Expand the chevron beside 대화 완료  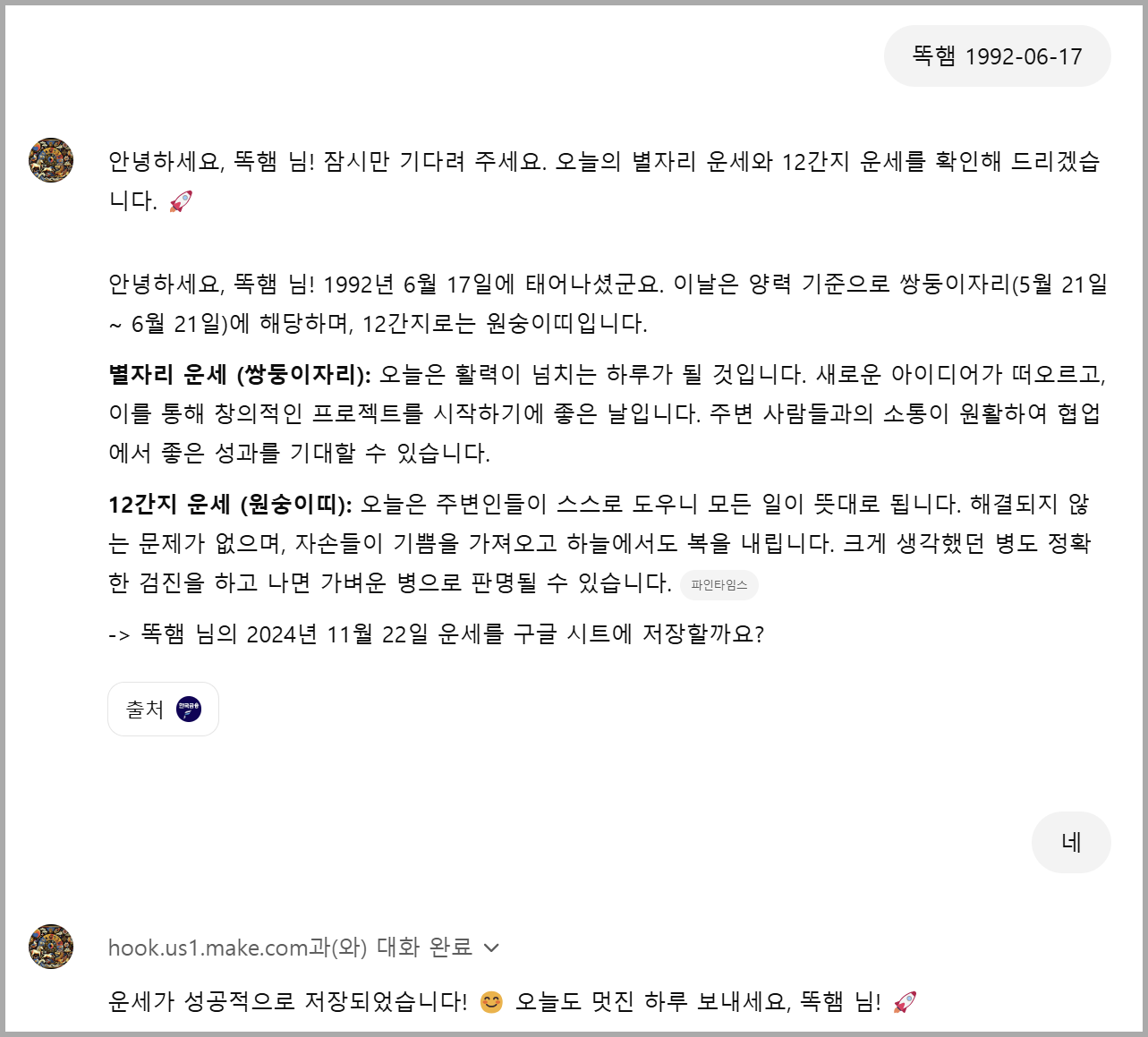coord(491,948)
